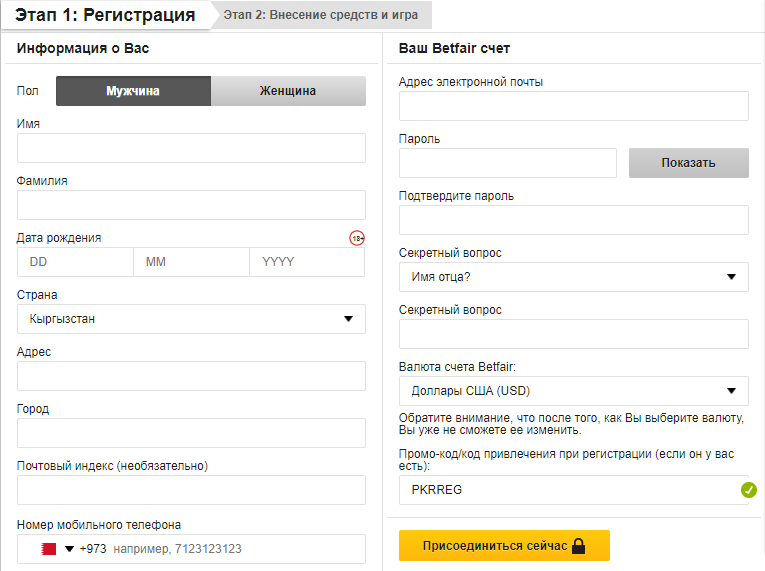Click the DD birth day field
765x571 pixels.
point(75,262)
